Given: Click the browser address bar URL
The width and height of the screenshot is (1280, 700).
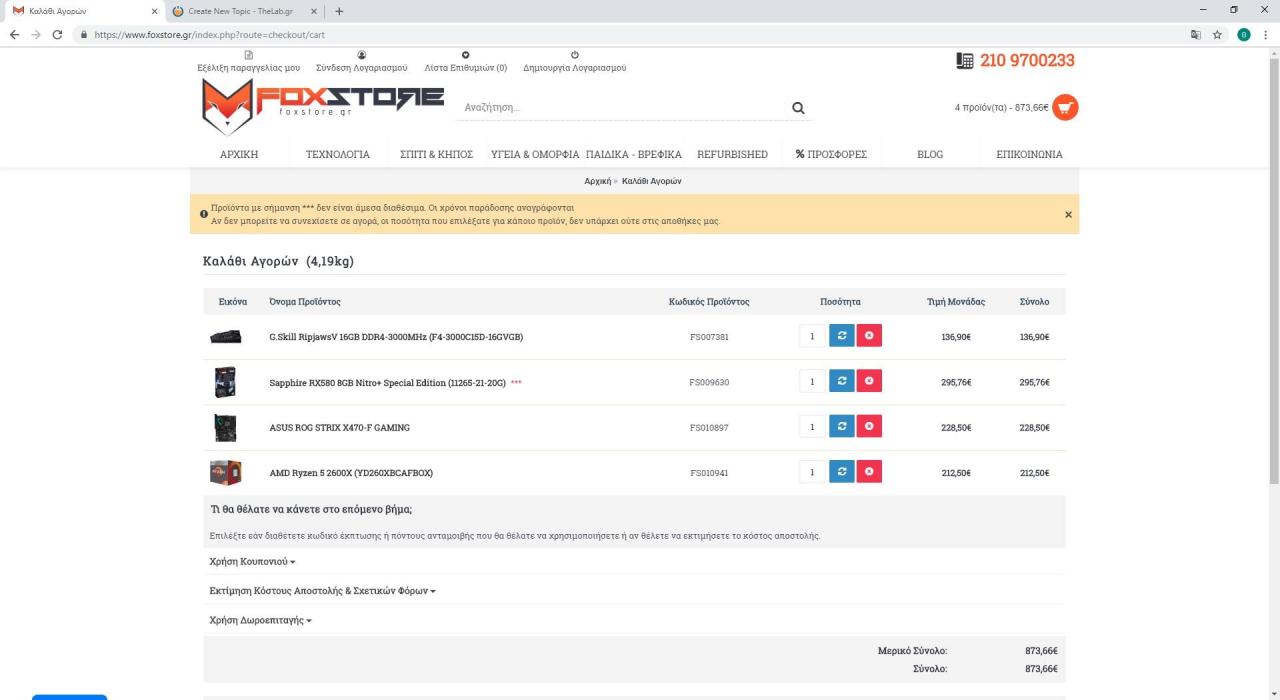Looking at the screenshot, I should 209,34.
